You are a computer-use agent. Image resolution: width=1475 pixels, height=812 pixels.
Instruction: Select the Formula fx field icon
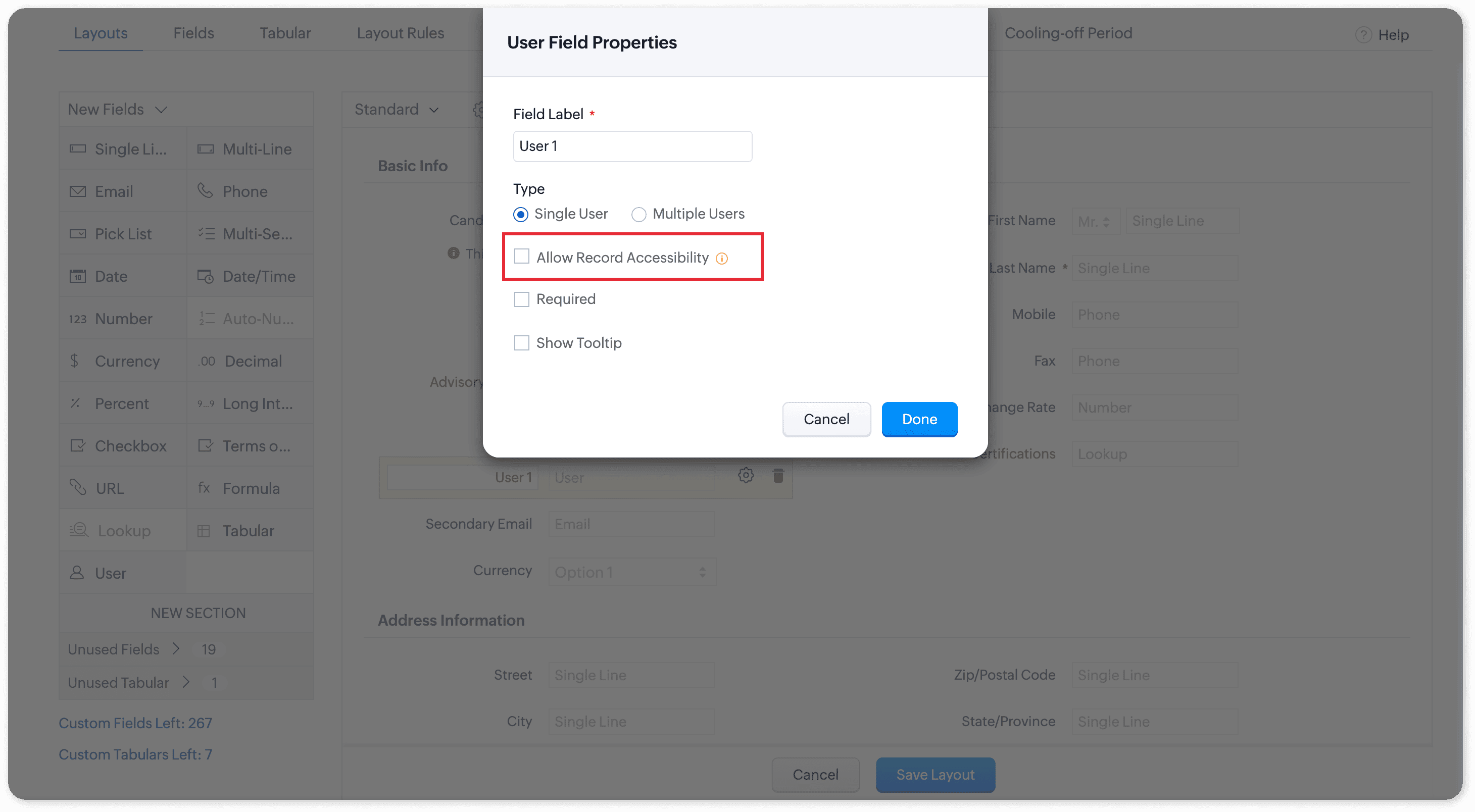pos(205,488)
